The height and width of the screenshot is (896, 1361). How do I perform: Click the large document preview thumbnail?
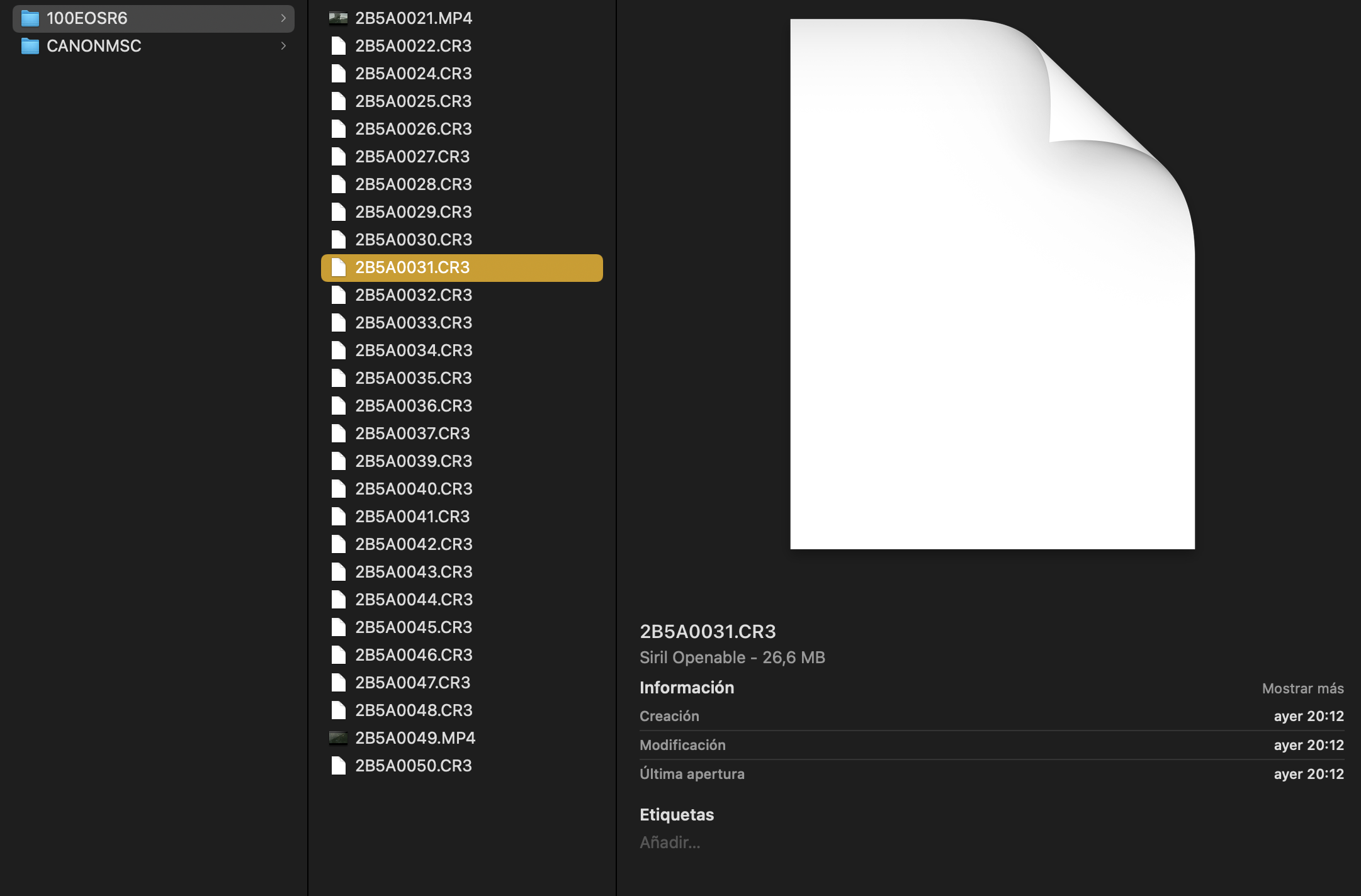point(992,284)
